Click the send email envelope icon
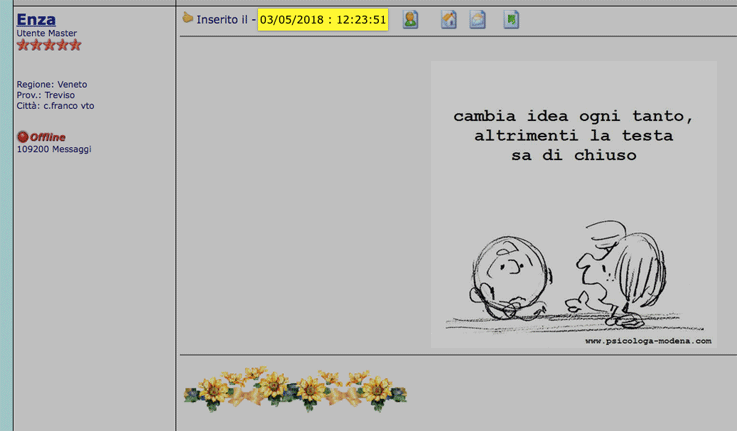The height and width of the screenshot is (431, 737). click(478, 20)
